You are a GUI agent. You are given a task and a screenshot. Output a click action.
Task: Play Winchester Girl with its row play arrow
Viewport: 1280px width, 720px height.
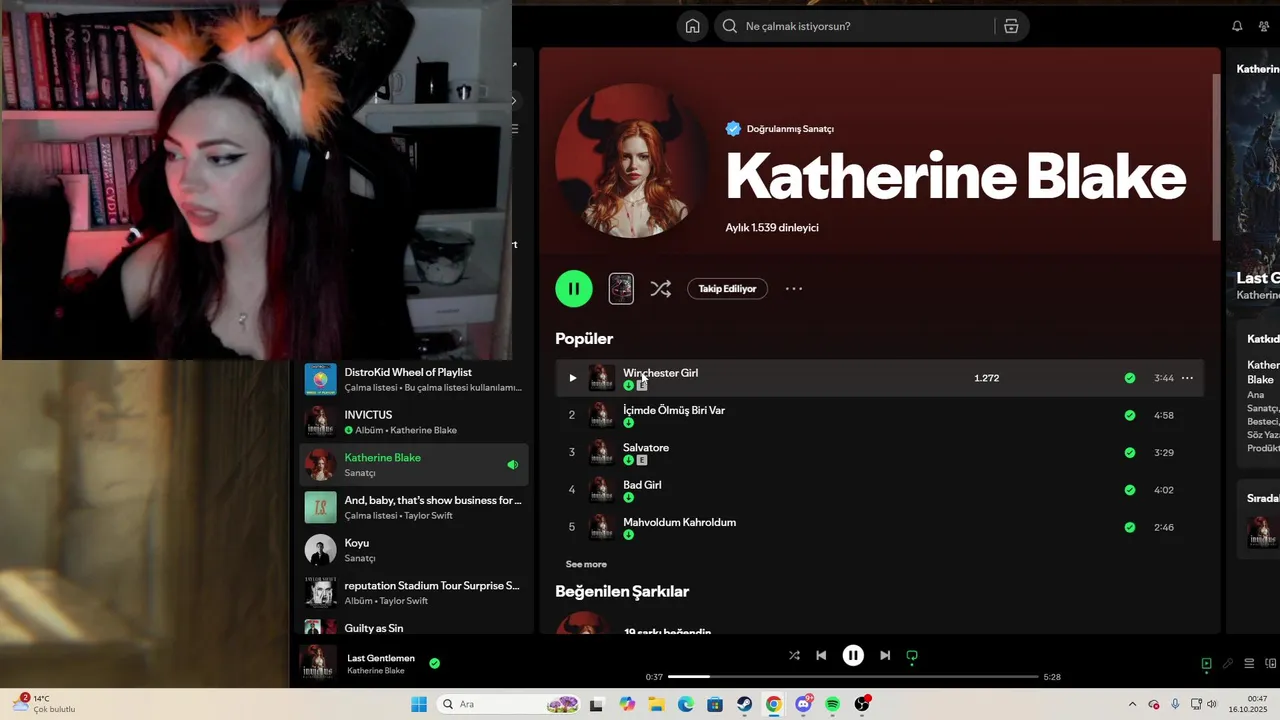click(x=572, y=378)
